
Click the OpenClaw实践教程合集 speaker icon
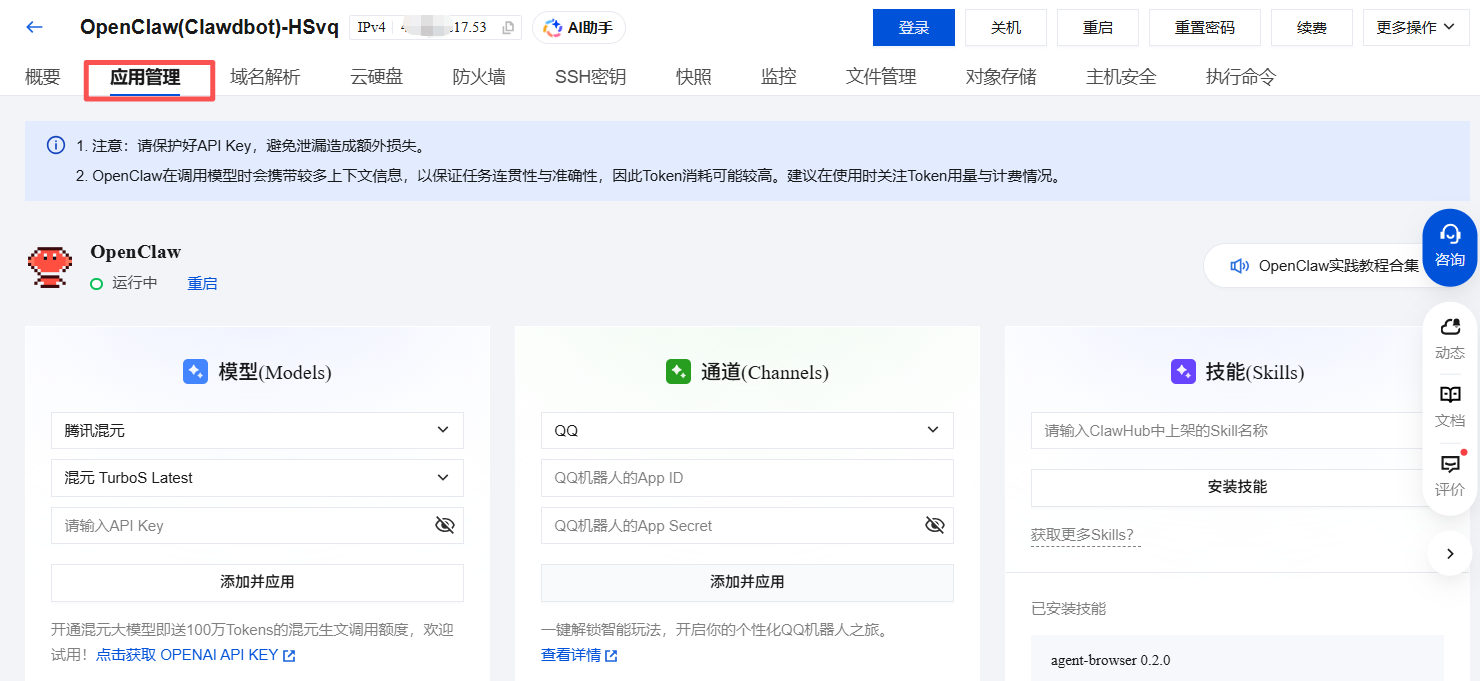click(x=1240, y=266)
